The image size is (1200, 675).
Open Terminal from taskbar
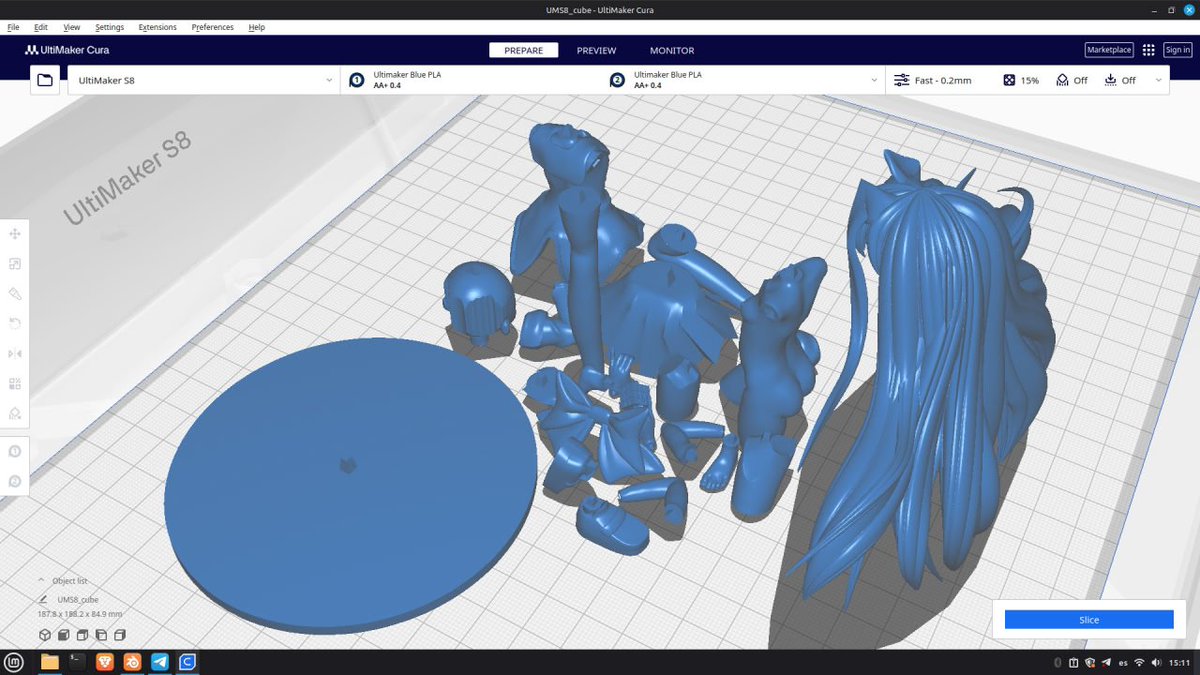point(77,662)
